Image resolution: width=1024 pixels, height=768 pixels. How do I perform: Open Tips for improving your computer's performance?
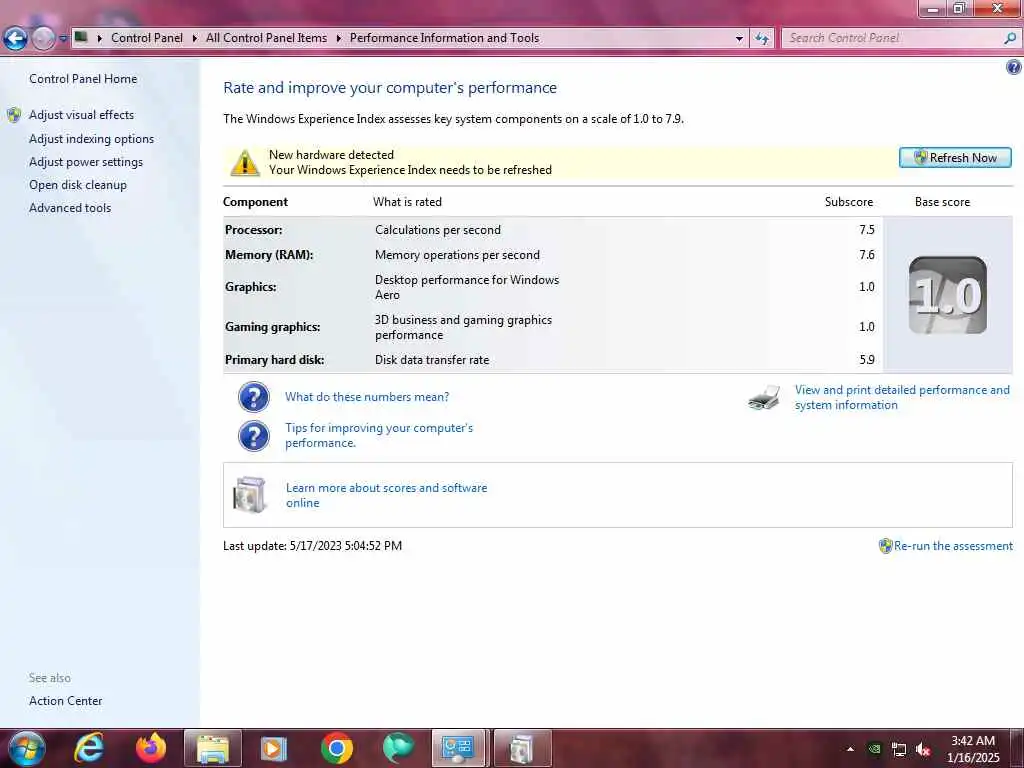tap(379, 436)
